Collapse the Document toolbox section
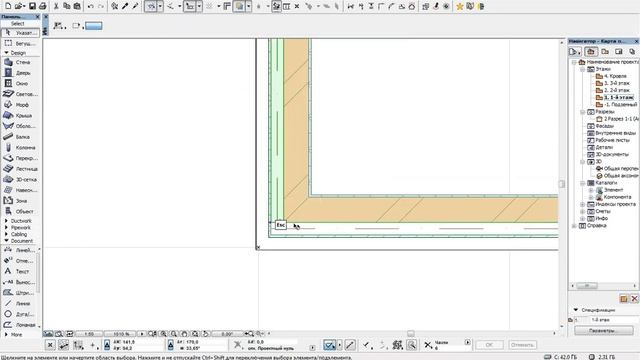640x360 pixels. point(6,241)
